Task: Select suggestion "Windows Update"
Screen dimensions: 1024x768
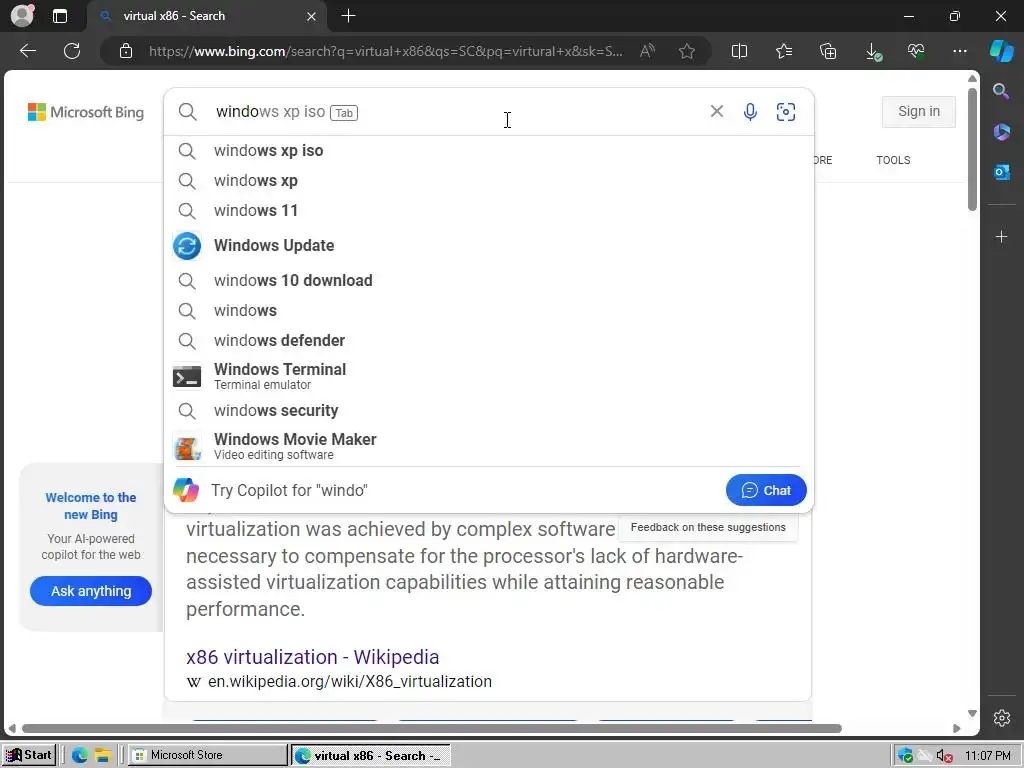Action: click(x=489, y=246)
